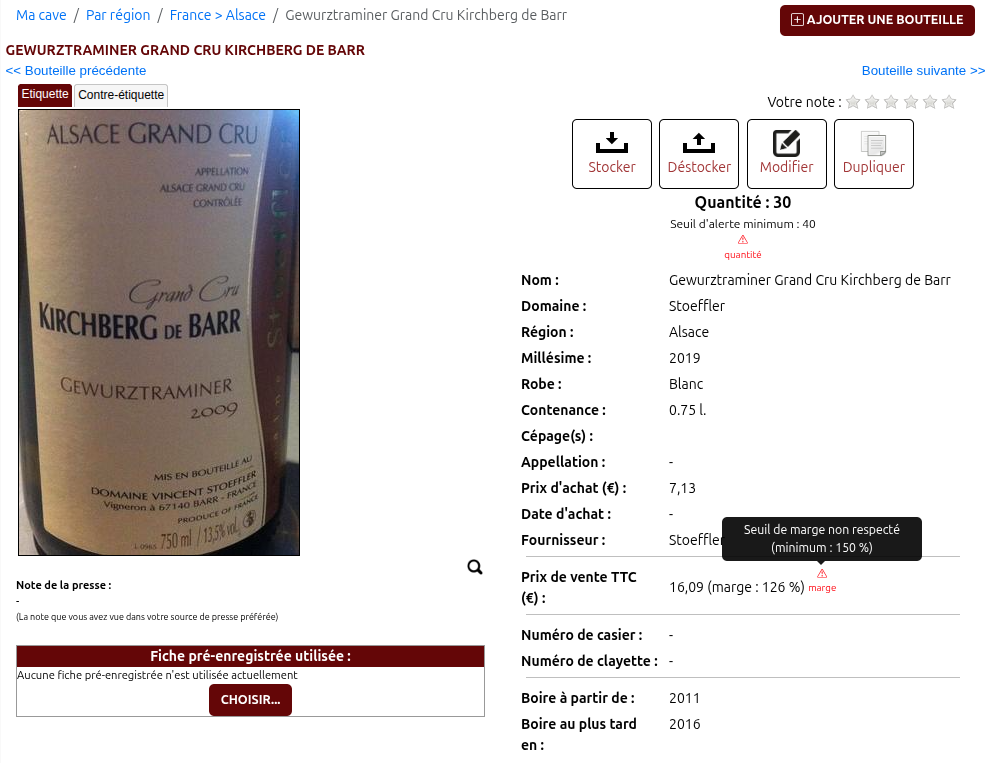
Task: Open the Par région breadcrumb
Action: click(x=118, y=15)
